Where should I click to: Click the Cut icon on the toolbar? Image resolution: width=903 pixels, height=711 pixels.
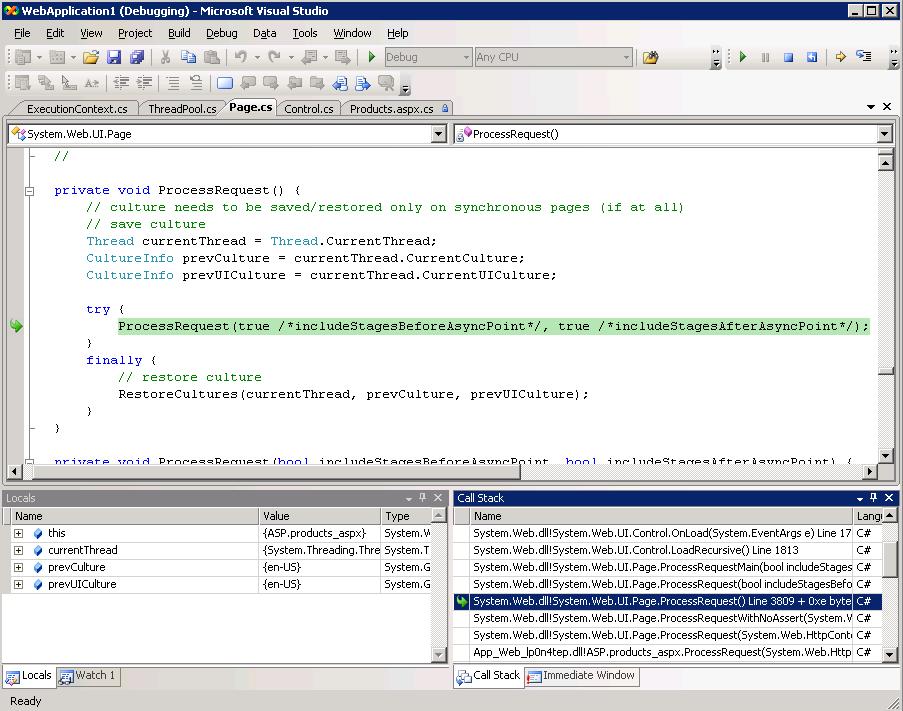click(167, 57)
